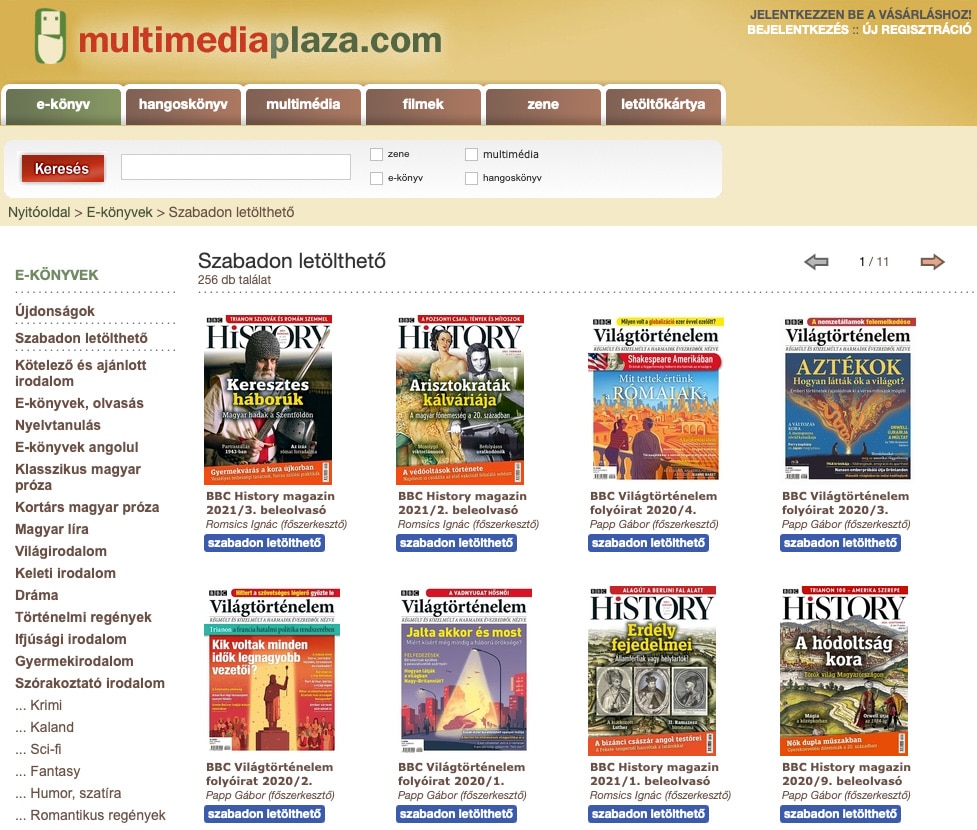Click the previous page arrow icon
The height and width of the screenshot is (830, 977).
816,262
